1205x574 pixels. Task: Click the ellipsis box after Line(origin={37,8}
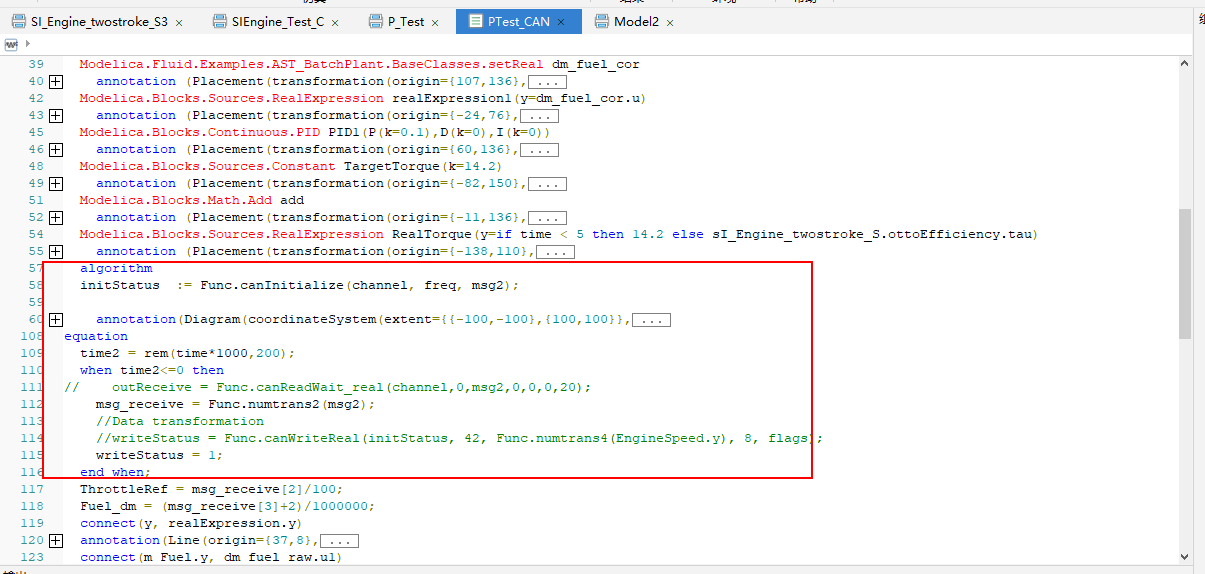pyautogui.click(x=338, y=541)
